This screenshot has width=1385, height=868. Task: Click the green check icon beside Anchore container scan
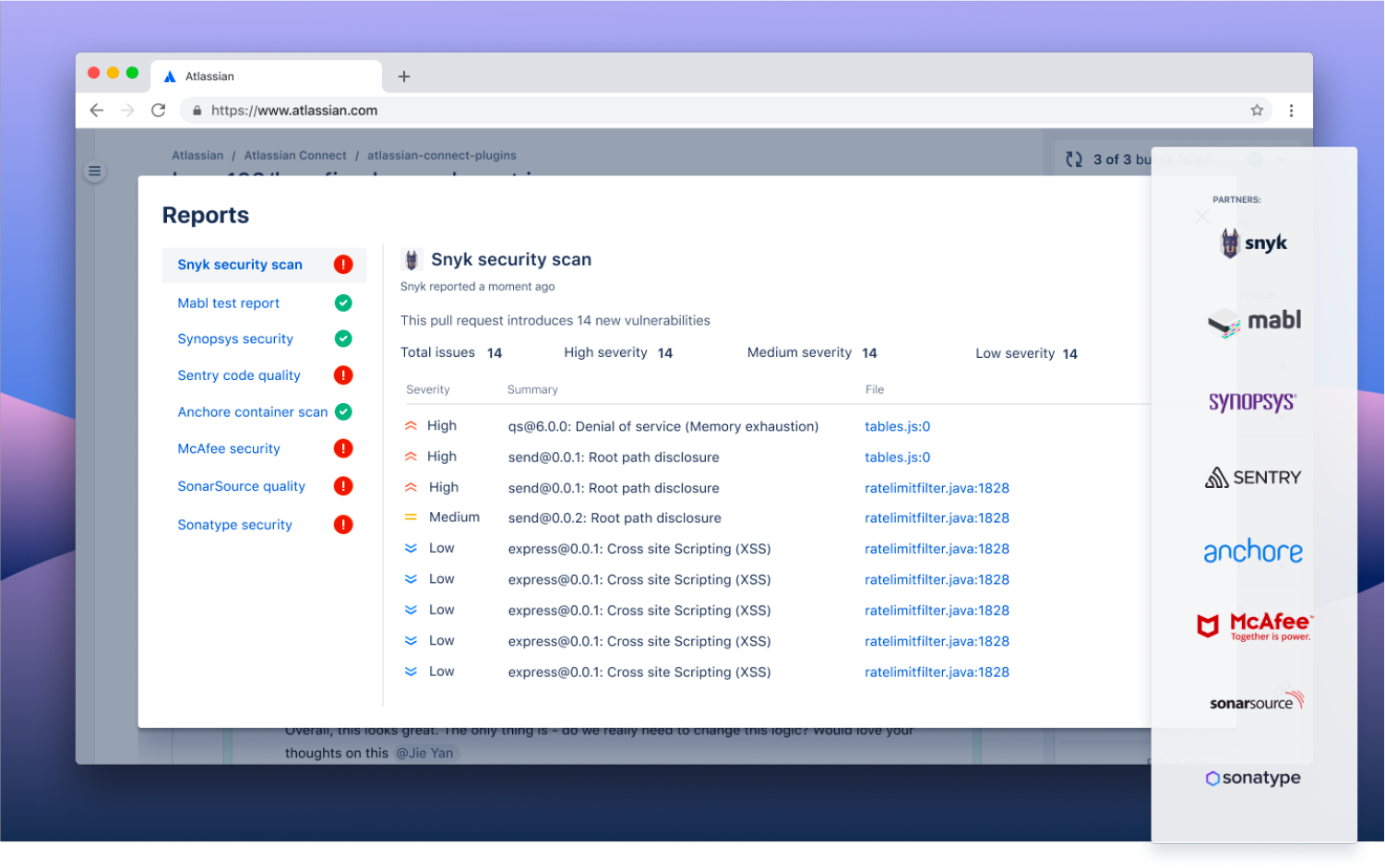point(343,411)
